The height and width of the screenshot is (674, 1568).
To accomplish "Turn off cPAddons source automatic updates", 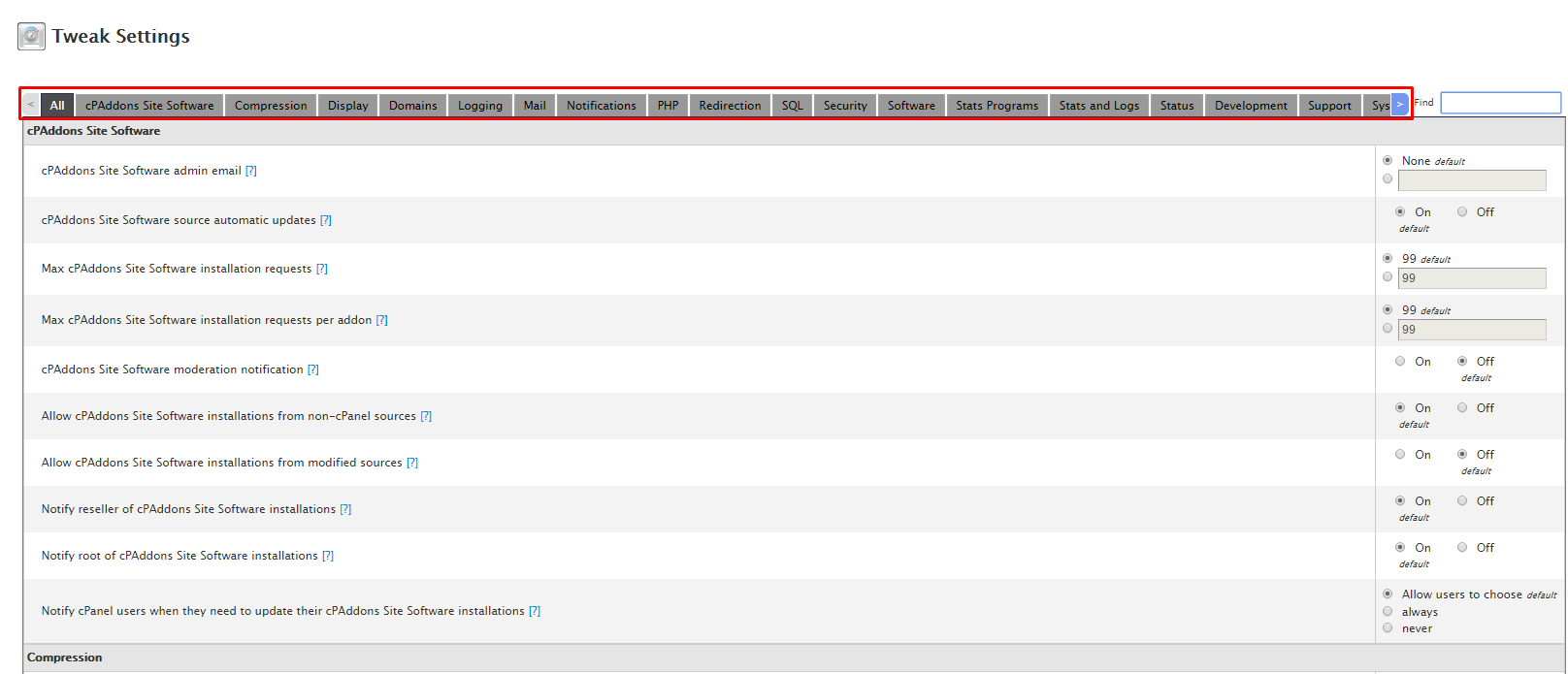I will tap(1462, 212).
